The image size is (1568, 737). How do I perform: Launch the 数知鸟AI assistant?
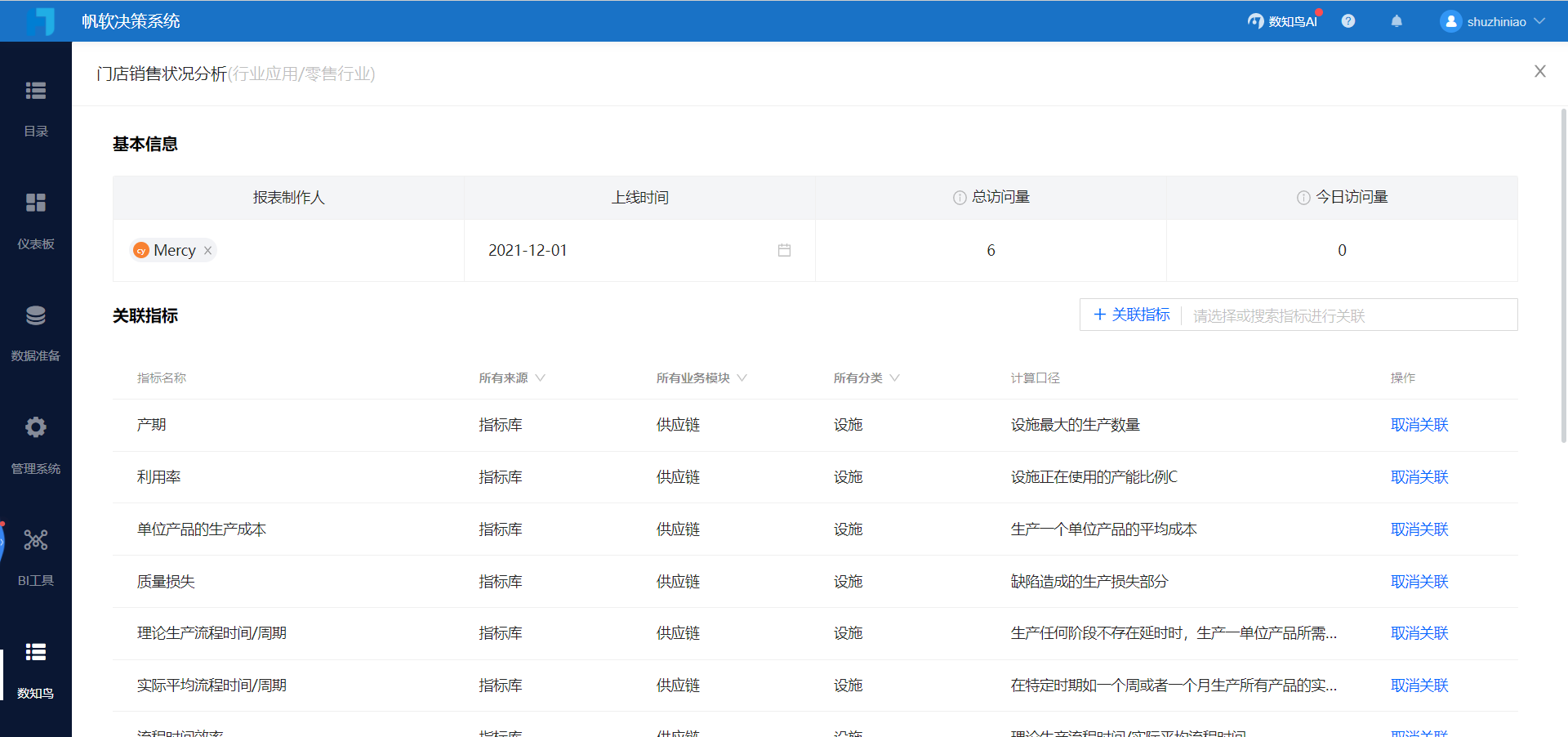tap(1283, 21)
